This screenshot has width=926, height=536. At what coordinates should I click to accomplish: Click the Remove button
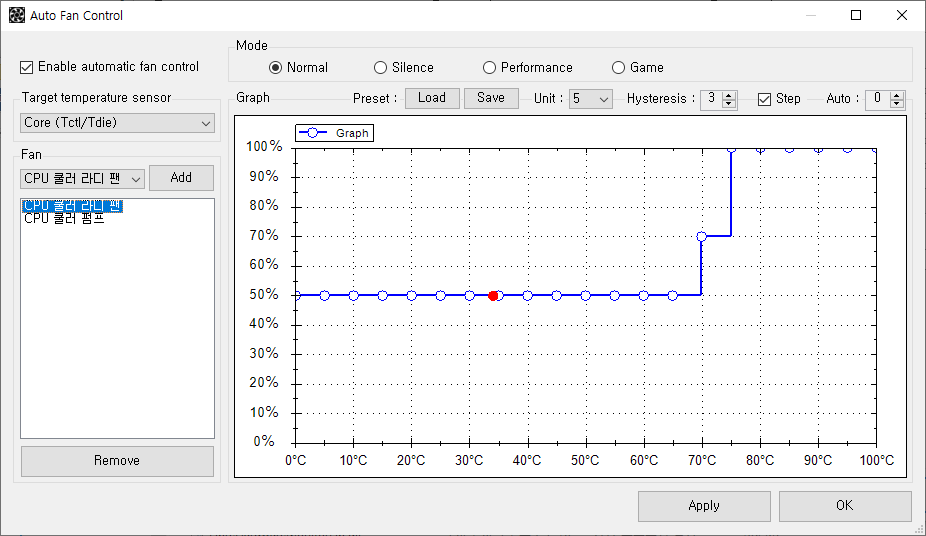[x=117, y=460]
